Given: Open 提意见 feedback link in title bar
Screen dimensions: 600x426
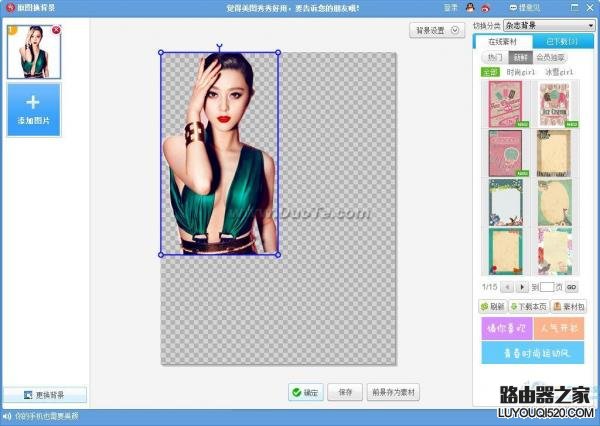Looking at the screenshot, I should pyautogui.click(x=525, y=7).
